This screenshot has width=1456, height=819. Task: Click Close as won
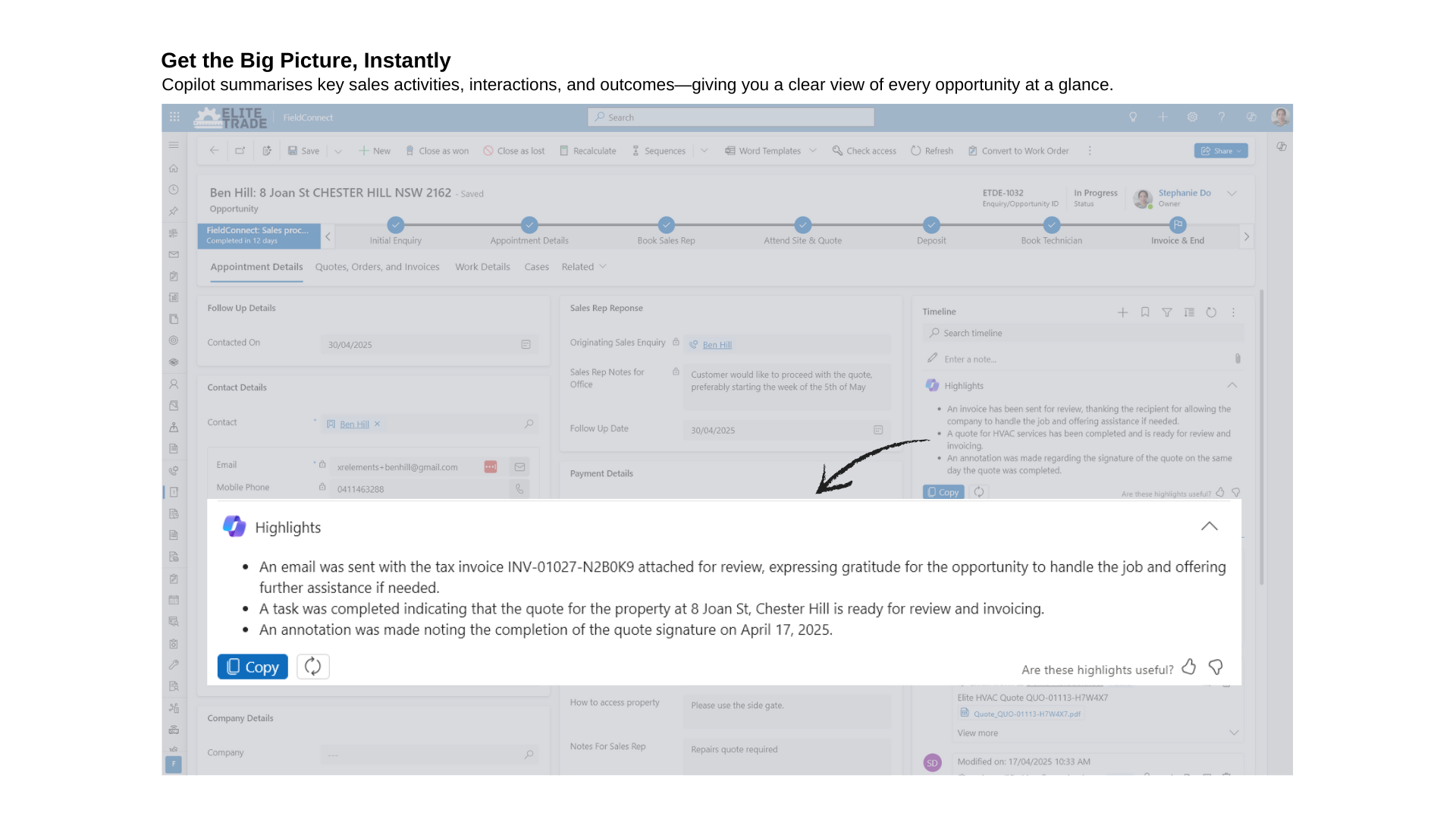click(x=437, y=150)
